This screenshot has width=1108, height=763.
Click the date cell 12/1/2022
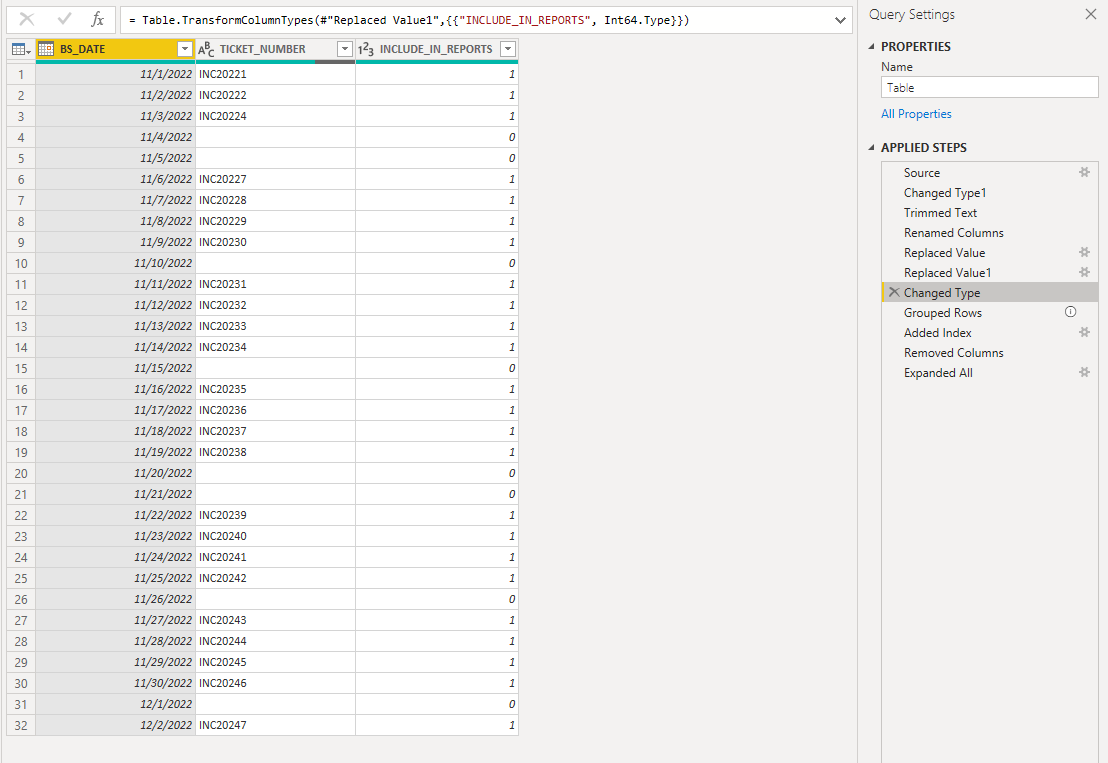[x=116, y=704]
